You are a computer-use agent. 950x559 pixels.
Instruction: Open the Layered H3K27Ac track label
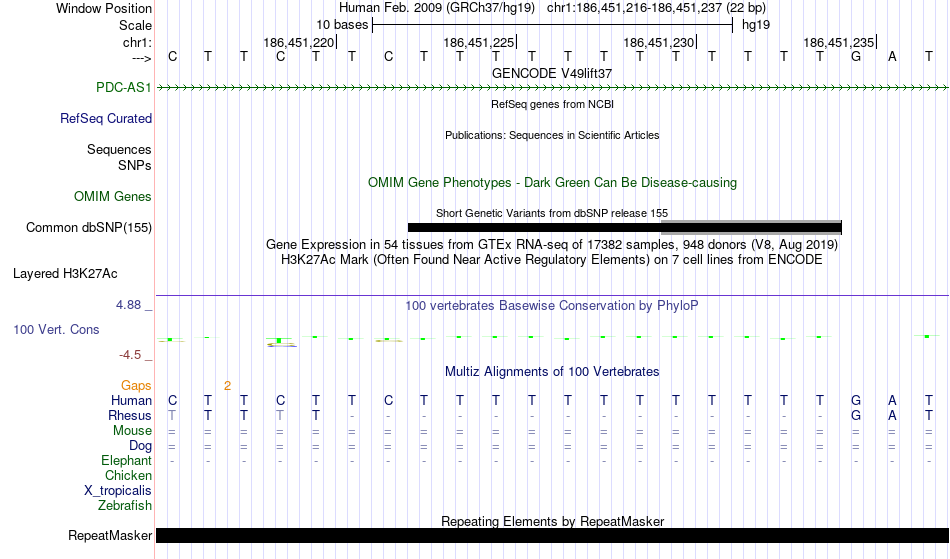65,274
